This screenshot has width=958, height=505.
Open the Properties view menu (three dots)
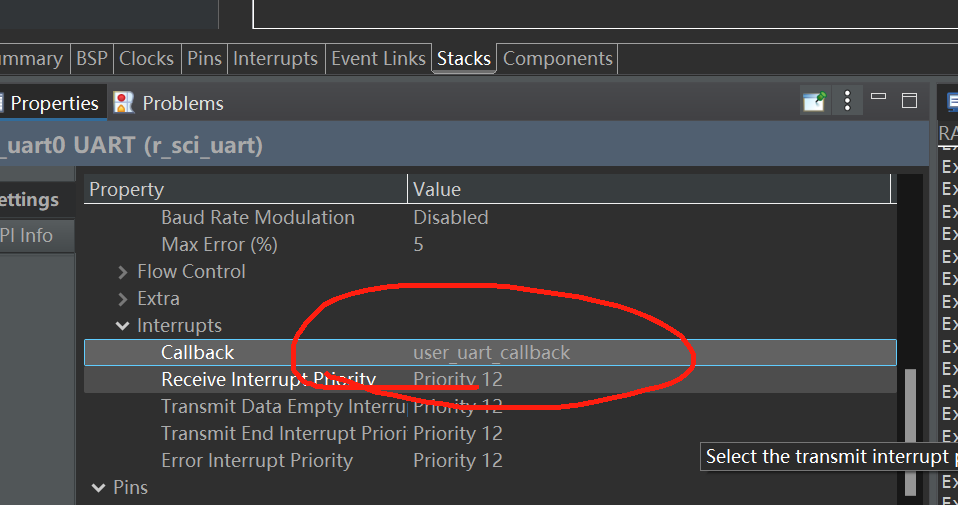tap(847, 101)
